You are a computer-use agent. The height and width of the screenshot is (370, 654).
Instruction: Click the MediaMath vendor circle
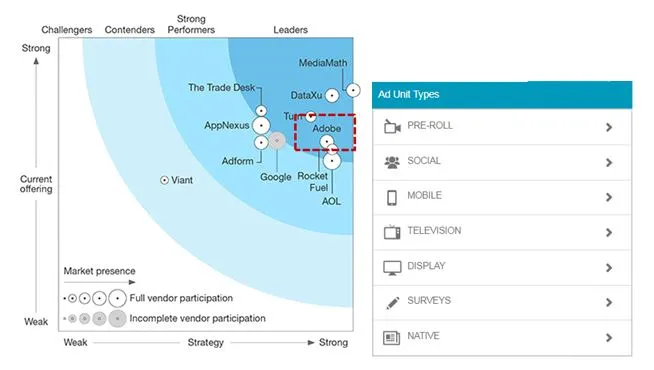coord(353,90)
